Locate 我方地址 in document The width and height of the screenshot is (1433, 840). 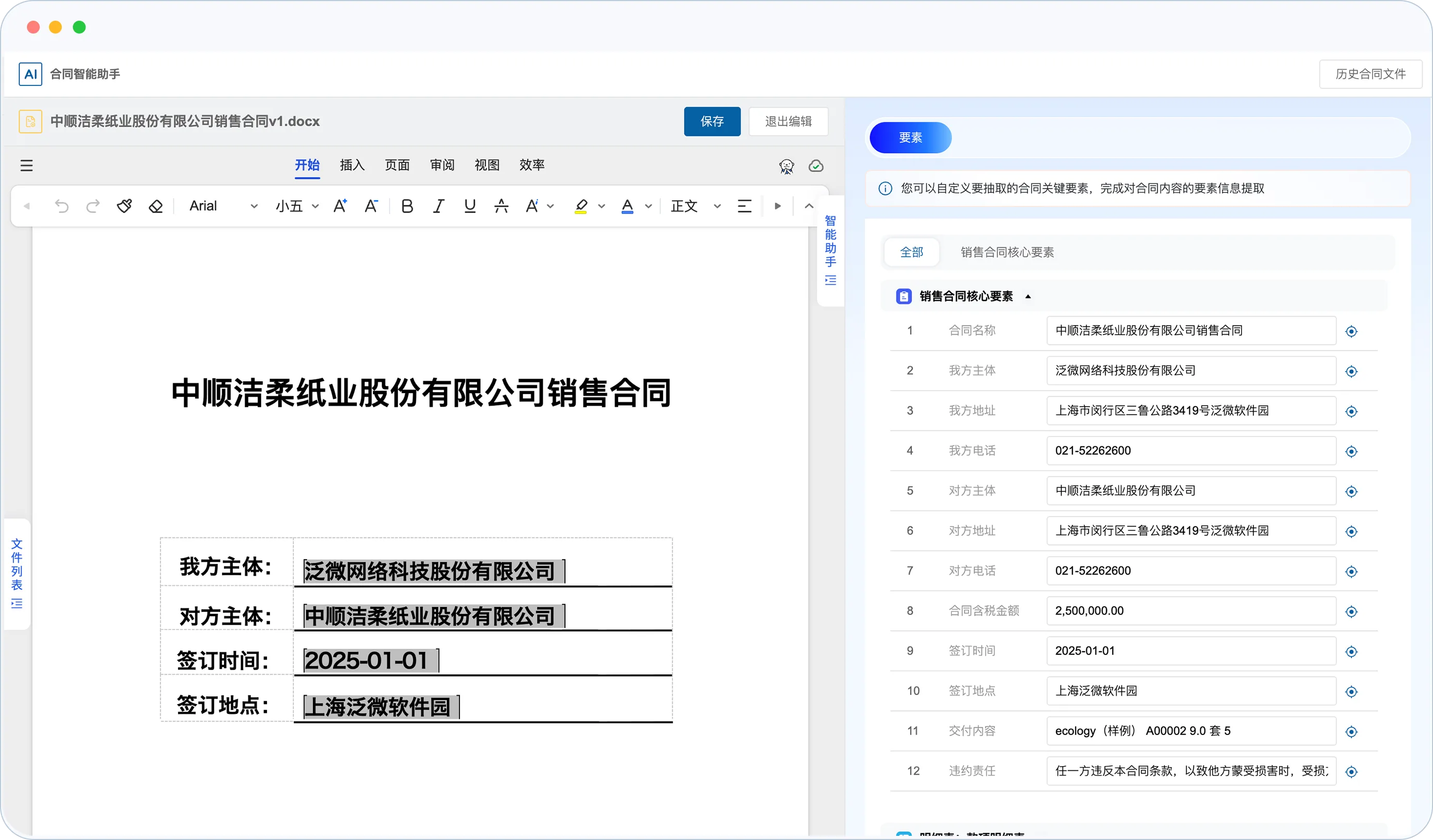pos(1351,411)
